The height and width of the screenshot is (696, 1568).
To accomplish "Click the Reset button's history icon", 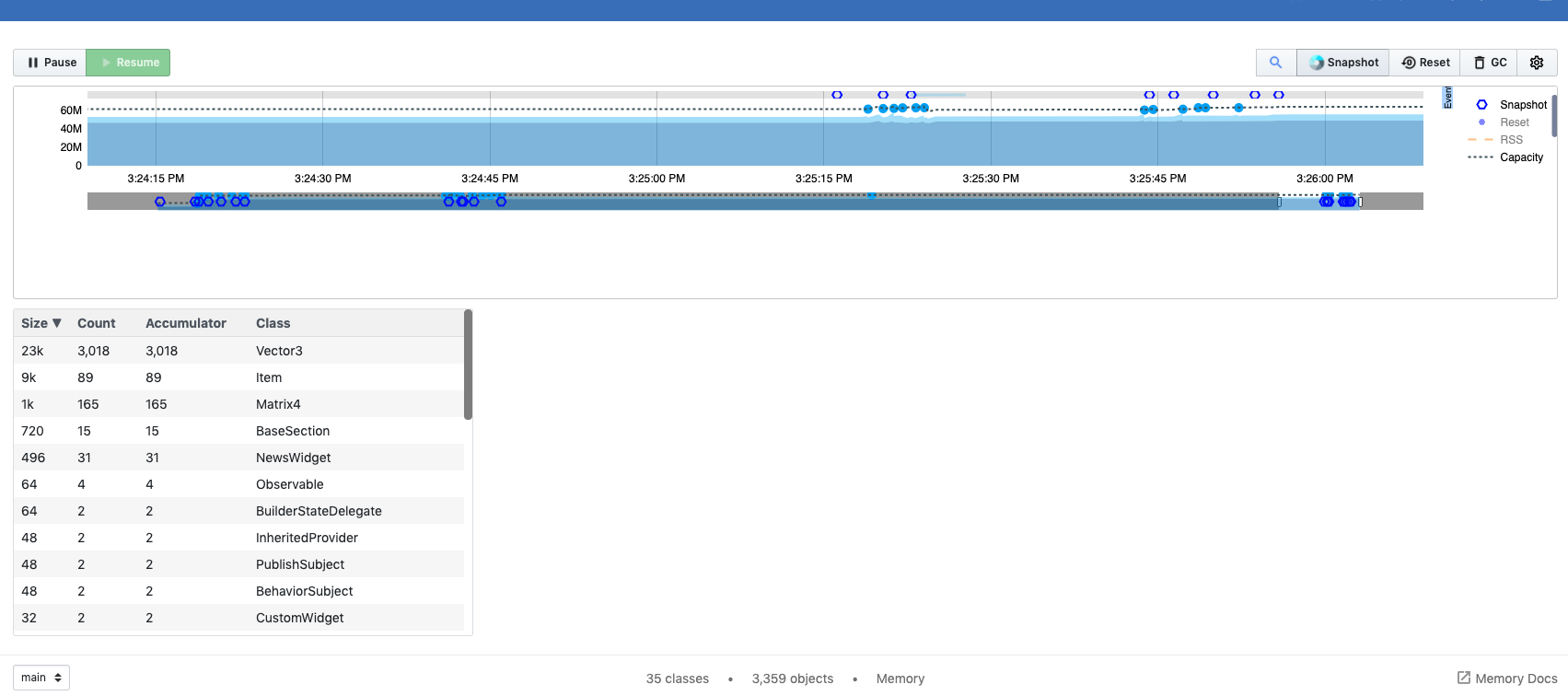I will [x=1409, y=63].
